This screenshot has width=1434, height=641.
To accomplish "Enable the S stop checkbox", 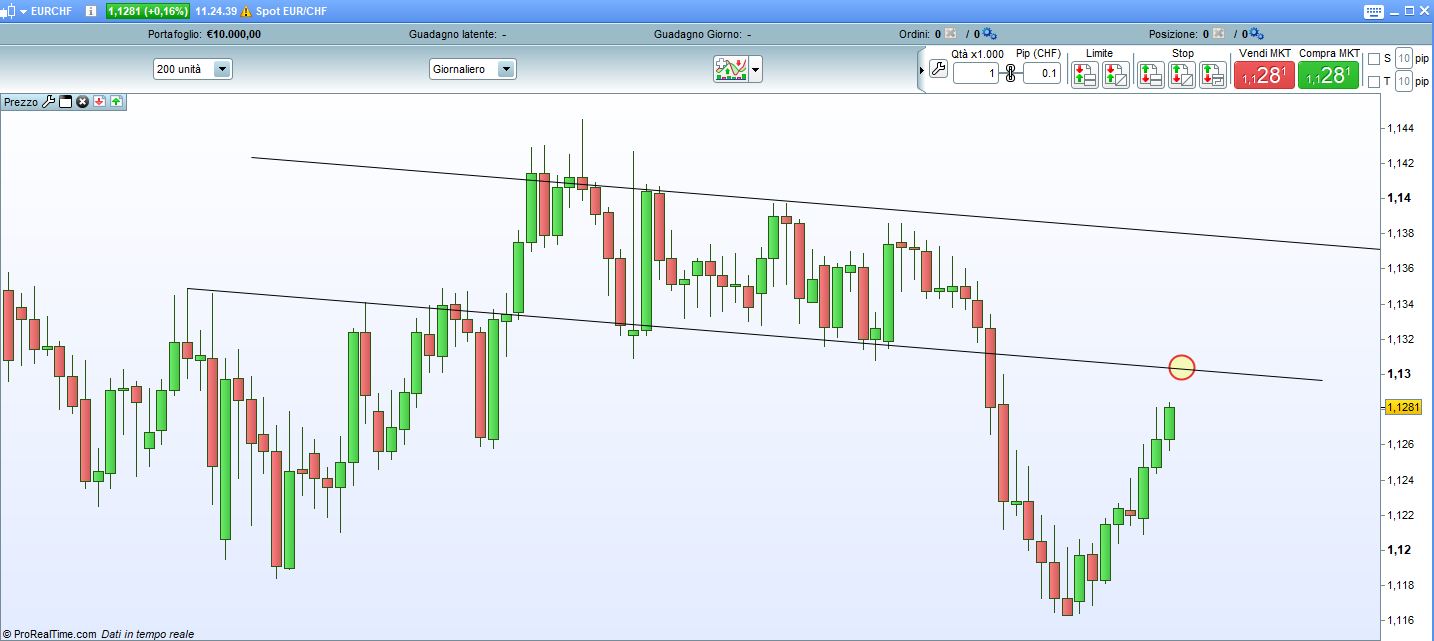I will click(1374, 58).
